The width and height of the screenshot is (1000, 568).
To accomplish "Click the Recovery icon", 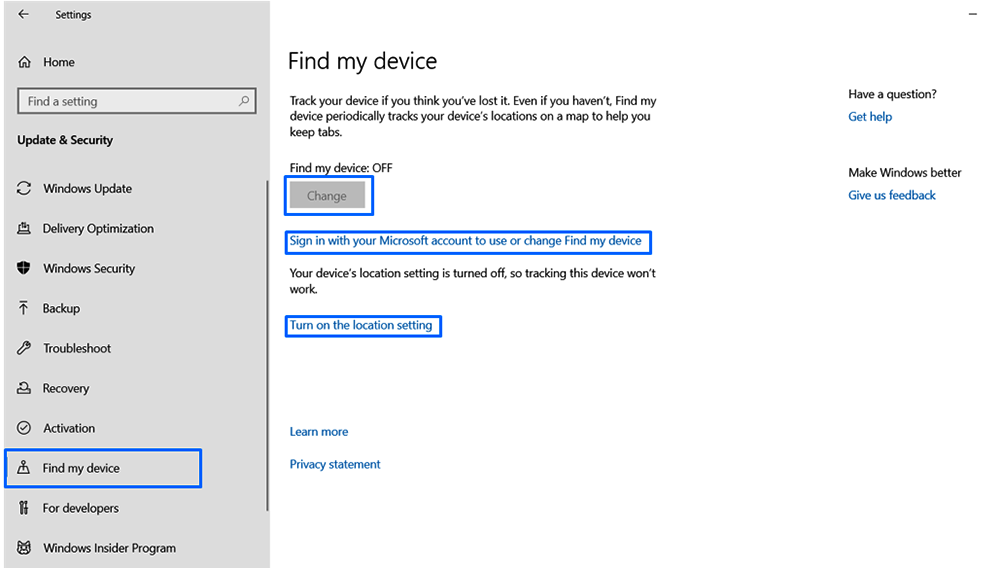I will click(24, 388).
